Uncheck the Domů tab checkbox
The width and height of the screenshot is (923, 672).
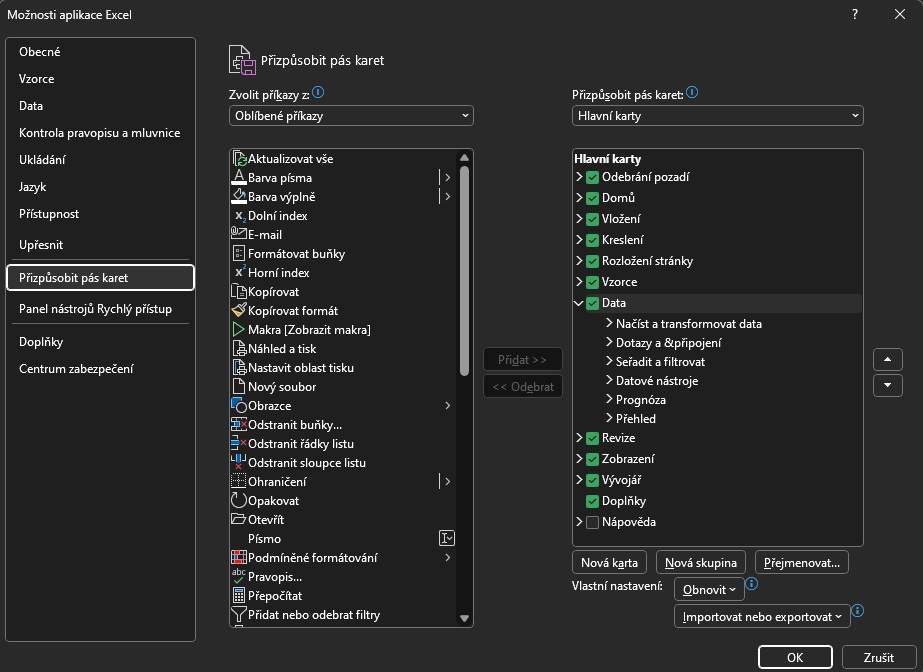592,198
